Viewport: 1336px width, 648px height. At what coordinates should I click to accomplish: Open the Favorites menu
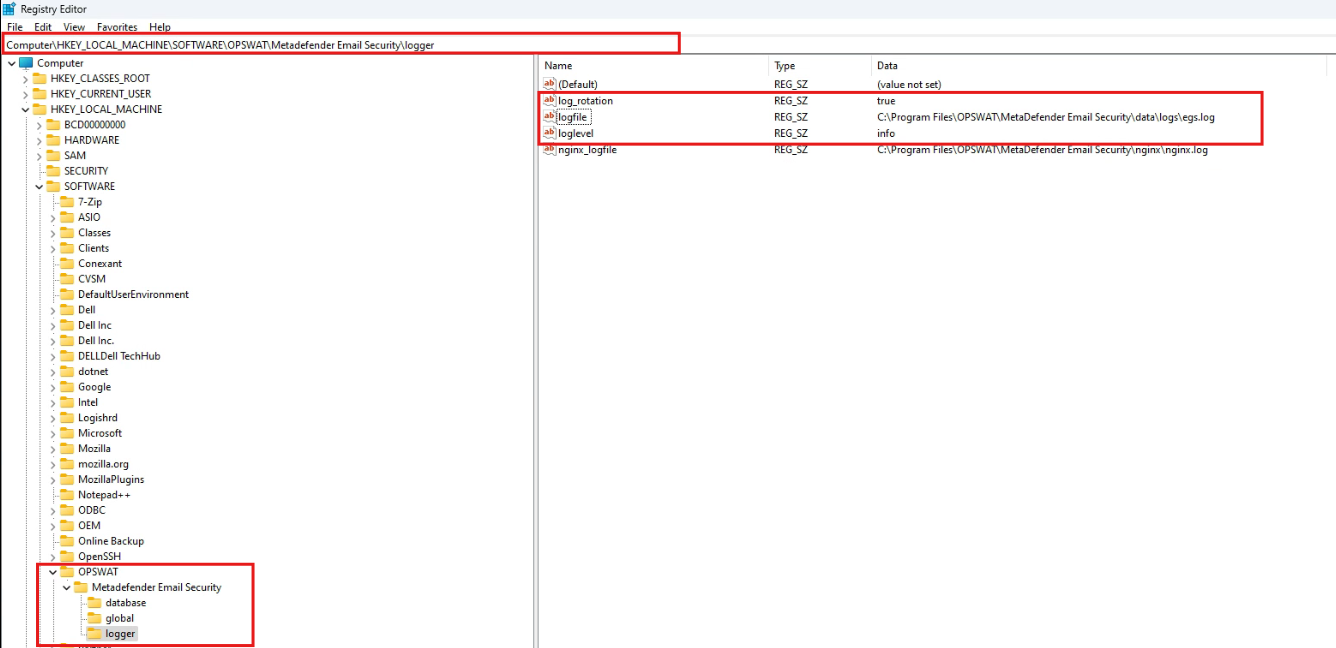point(117,27)
